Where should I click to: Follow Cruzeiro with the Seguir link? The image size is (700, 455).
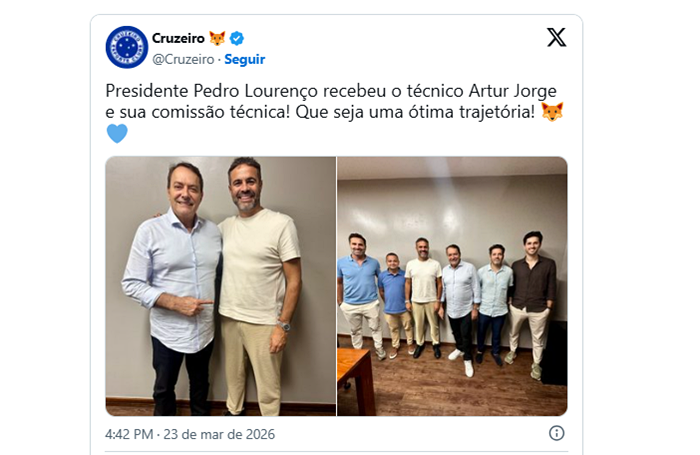click(245, 59)
